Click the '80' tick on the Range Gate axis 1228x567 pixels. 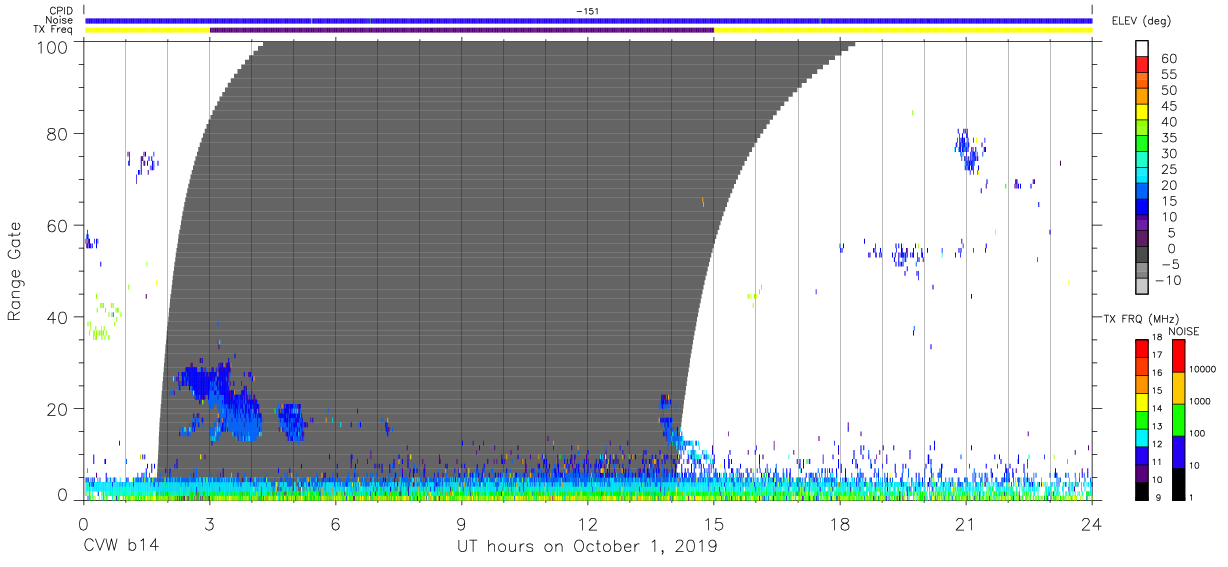pyautogui.click(x=59, y=134)
